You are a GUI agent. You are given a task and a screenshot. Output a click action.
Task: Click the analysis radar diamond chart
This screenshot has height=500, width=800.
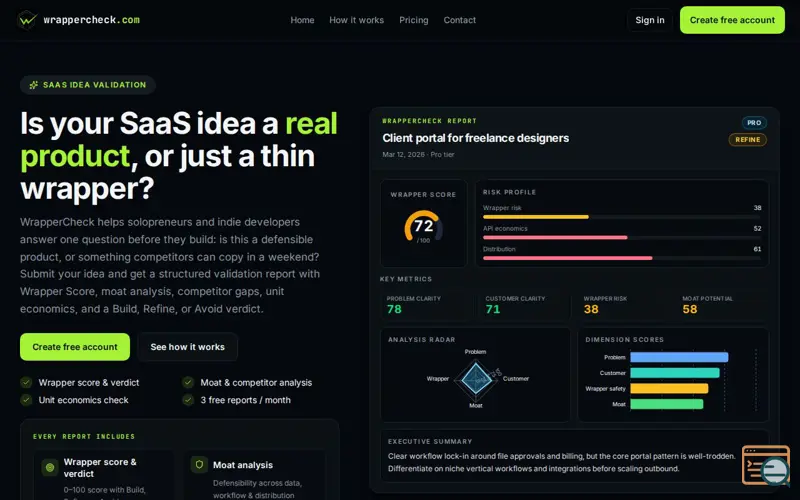tap(476, 379)
